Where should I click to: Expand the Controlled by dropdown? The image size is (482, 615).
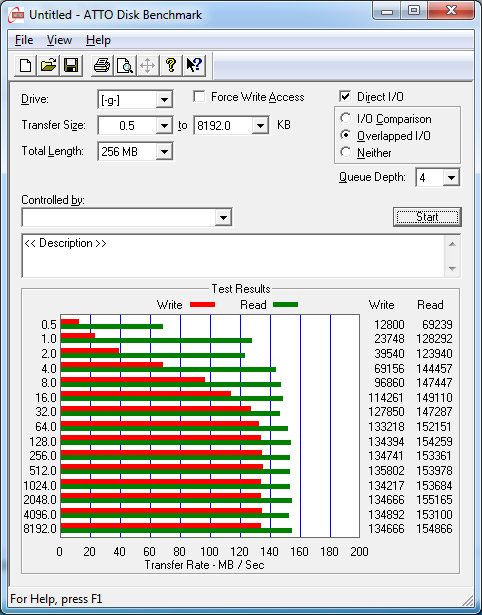click(223, 217)
